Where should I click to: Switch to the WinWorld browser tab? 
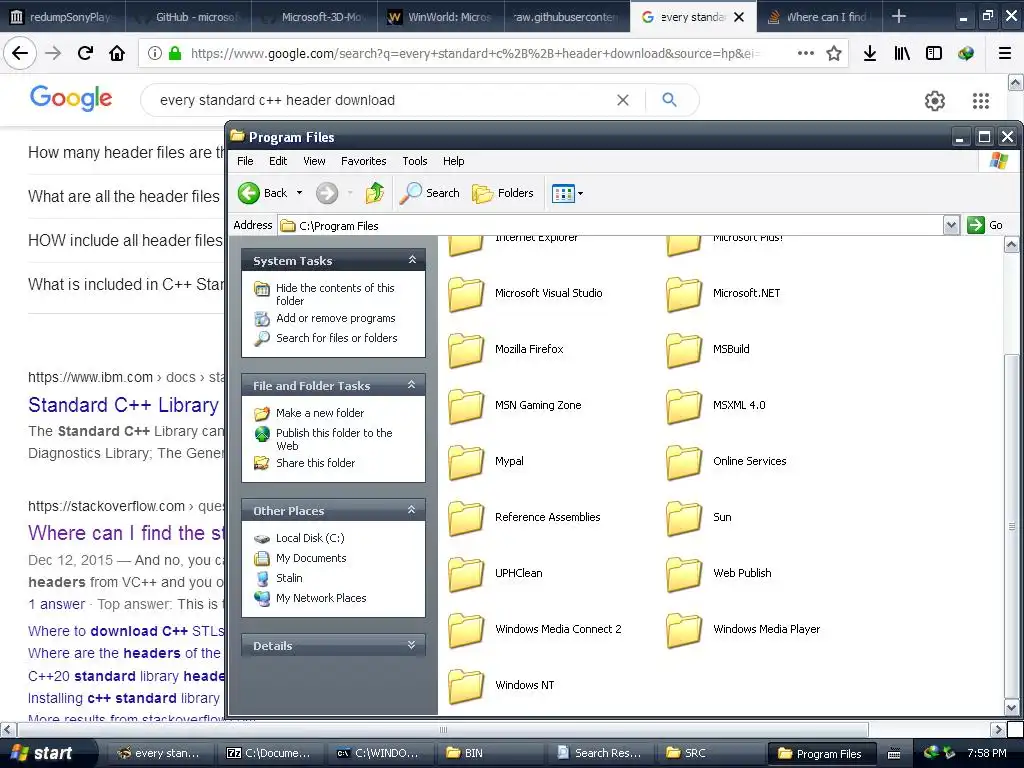pyautogui.click(x=440, y=17)
